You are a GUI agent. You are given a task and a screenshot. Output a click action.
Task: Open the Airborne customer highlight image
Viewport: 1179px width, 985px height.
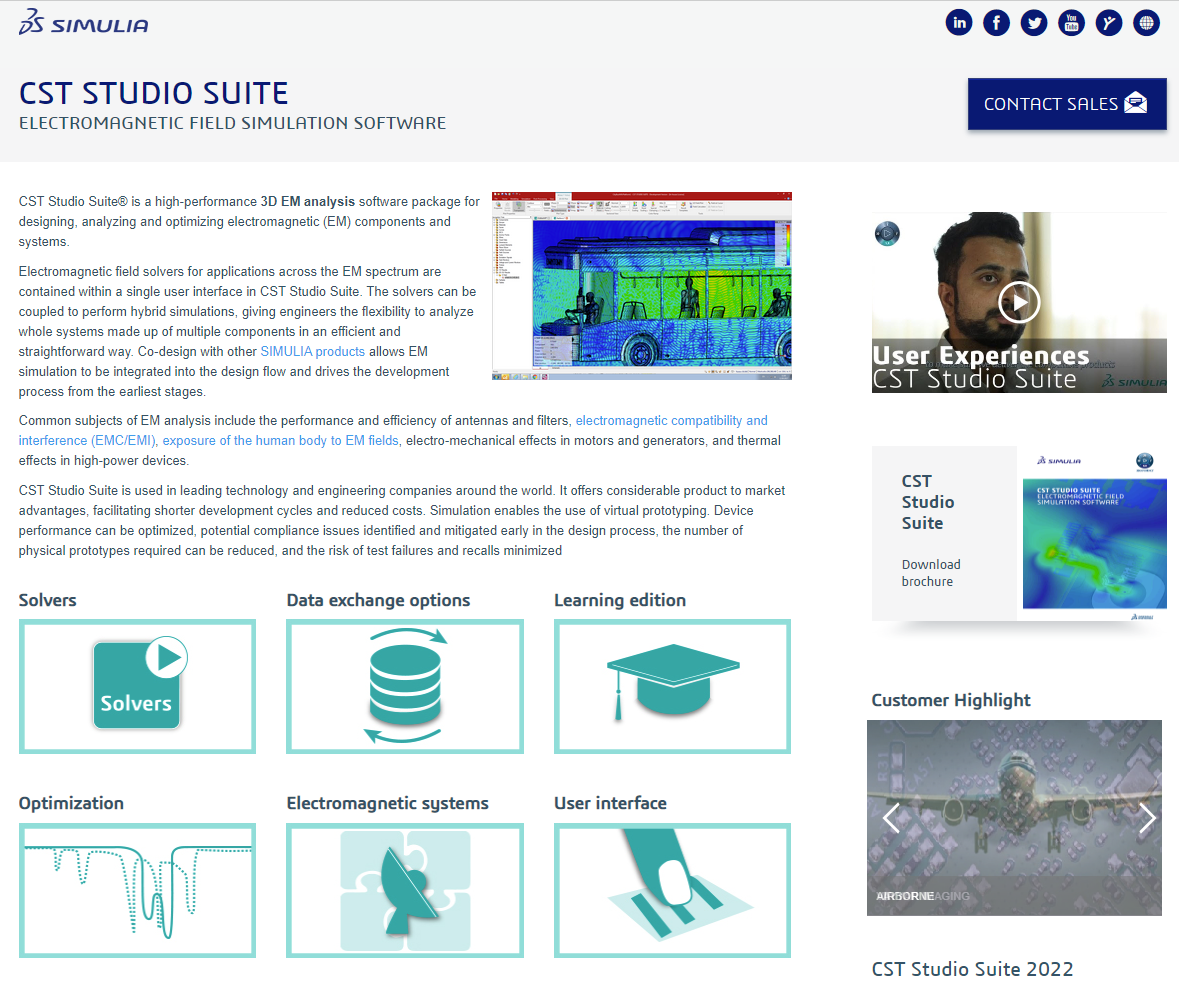(1014, 818)
